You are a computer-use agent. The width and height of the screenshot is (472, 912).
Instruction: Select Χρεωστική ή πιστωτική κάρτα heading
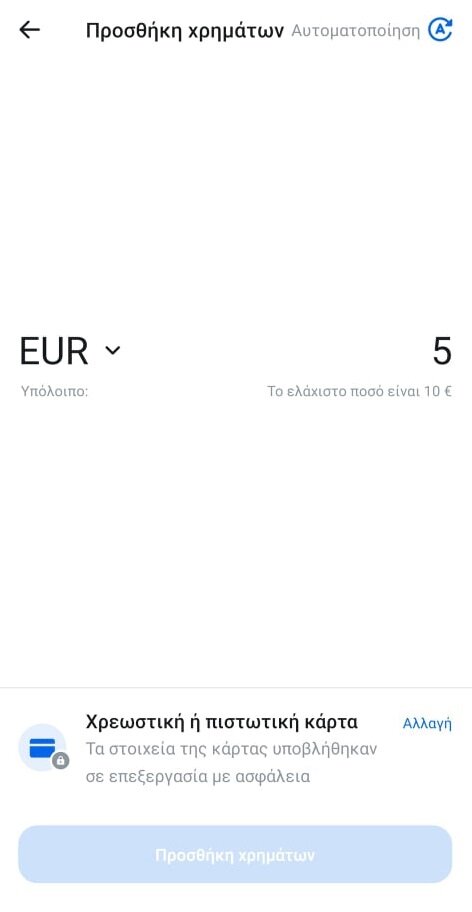pyautogui.click(x=221, y=722)
